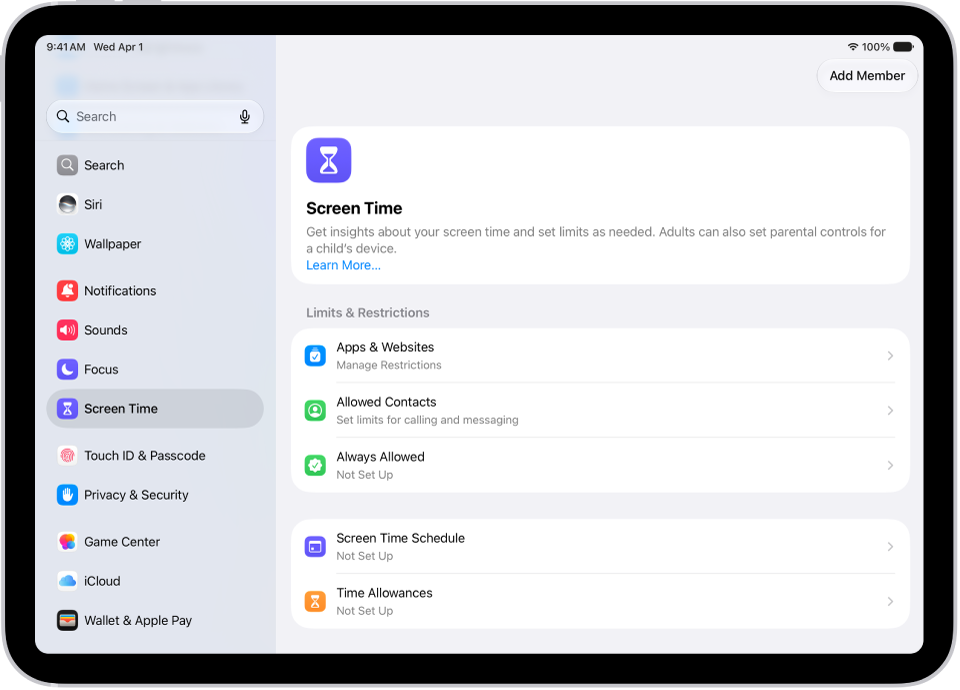Tap the Screen Time Schedule calendar icon

coord(315,547)
